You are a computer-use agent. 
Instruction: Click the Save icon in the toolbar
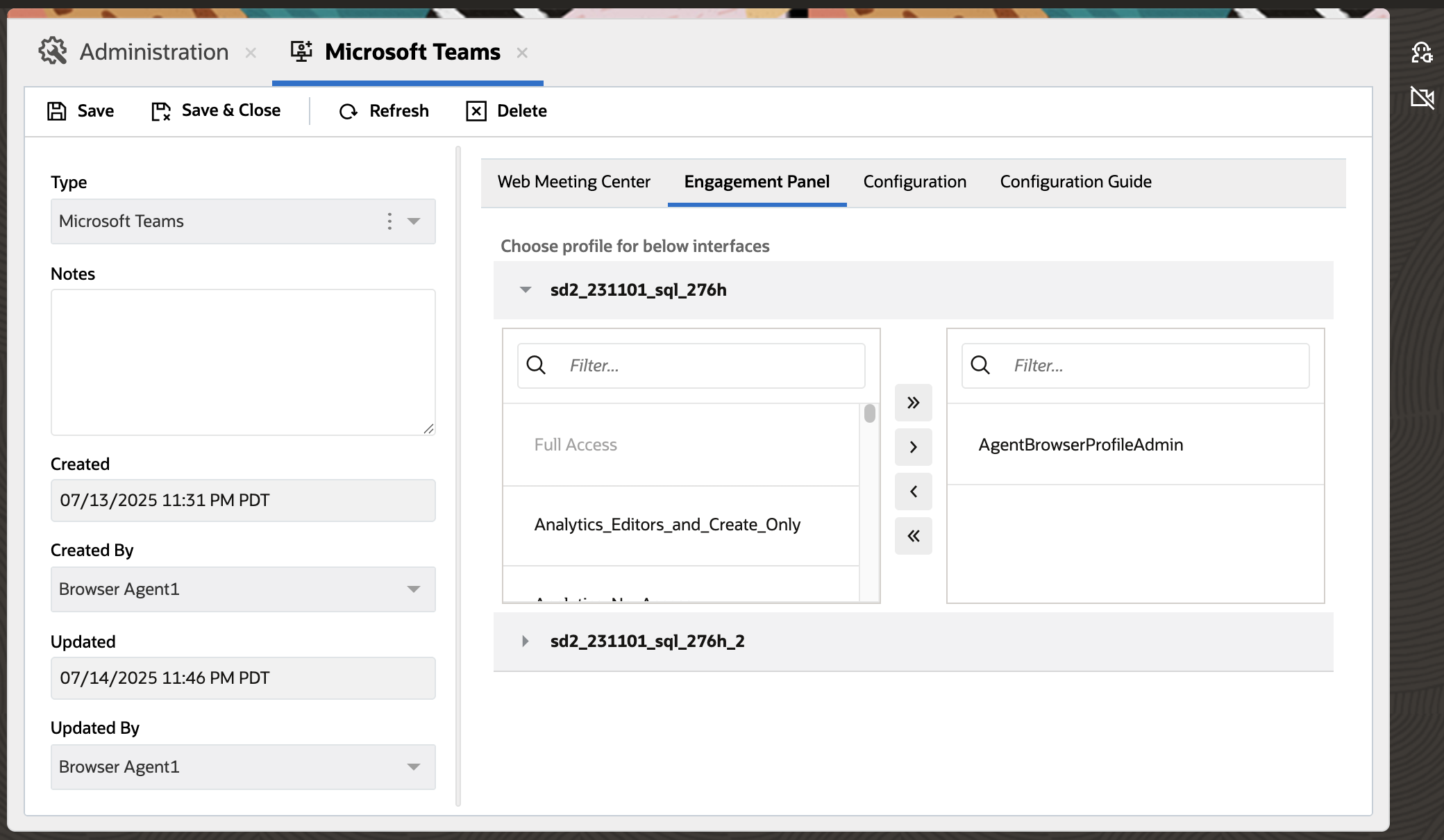pyautogui.click(x=57, y=110)
